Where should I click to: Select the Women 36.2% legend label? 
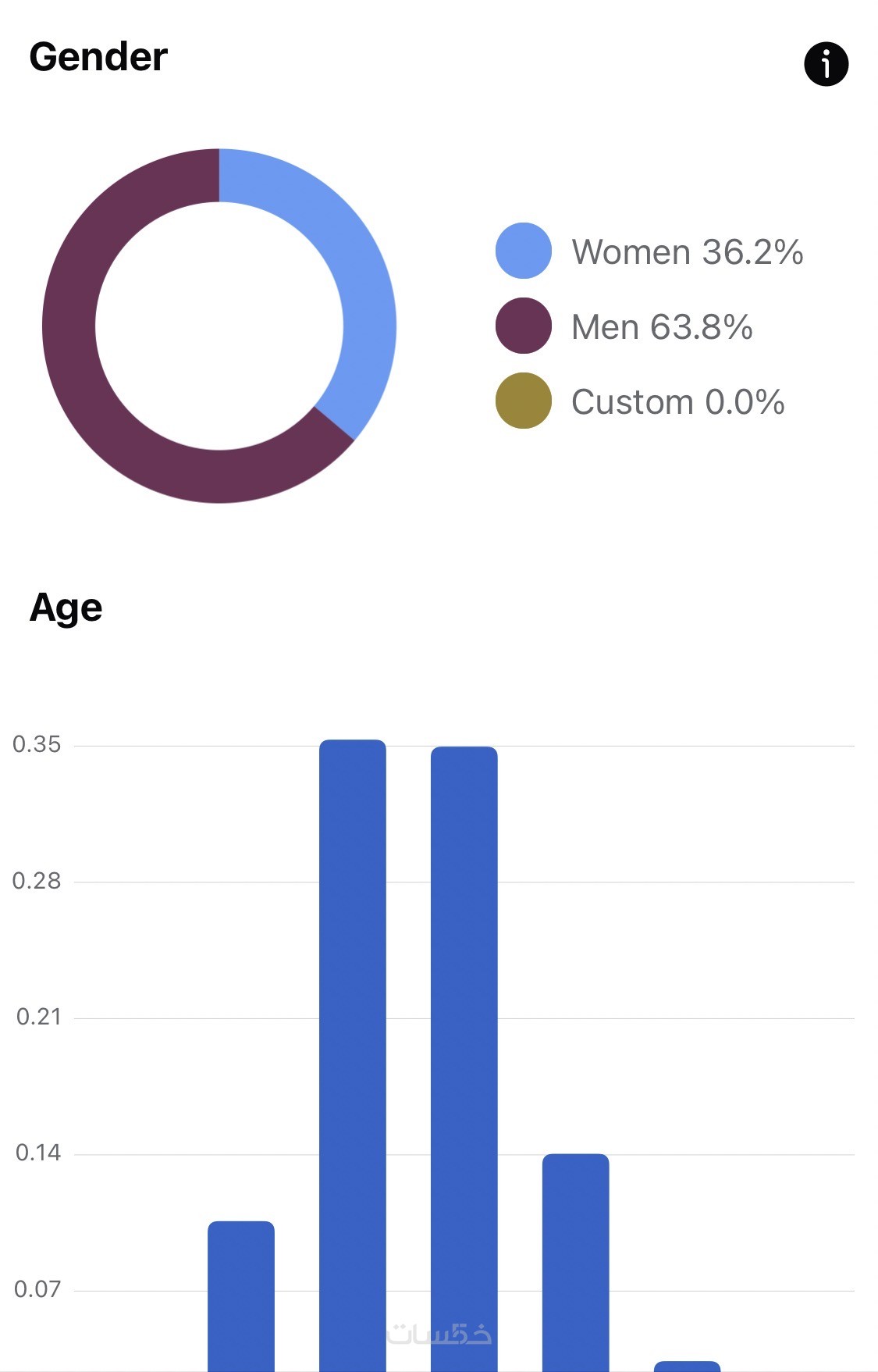[x=687, y=252]
